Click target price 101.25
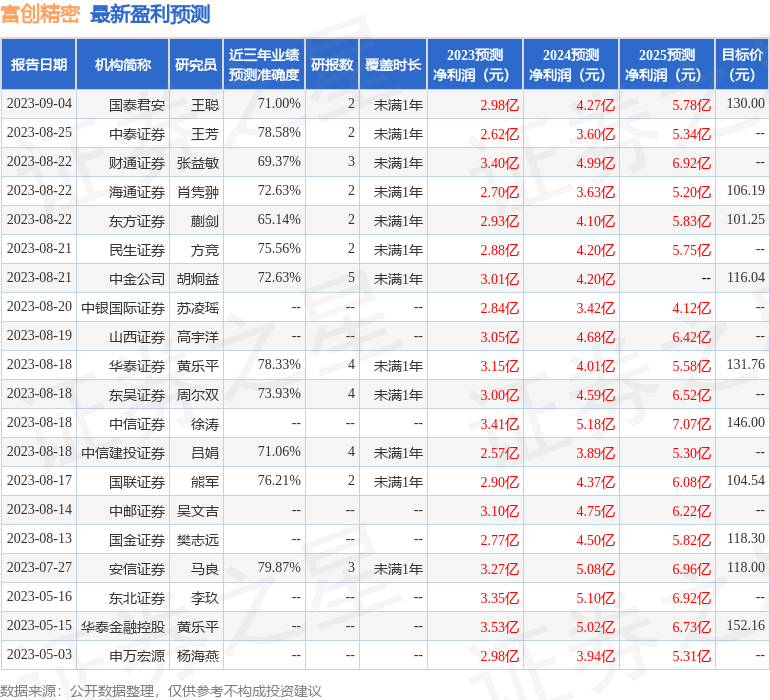770x700 pixels. point(745,220)
